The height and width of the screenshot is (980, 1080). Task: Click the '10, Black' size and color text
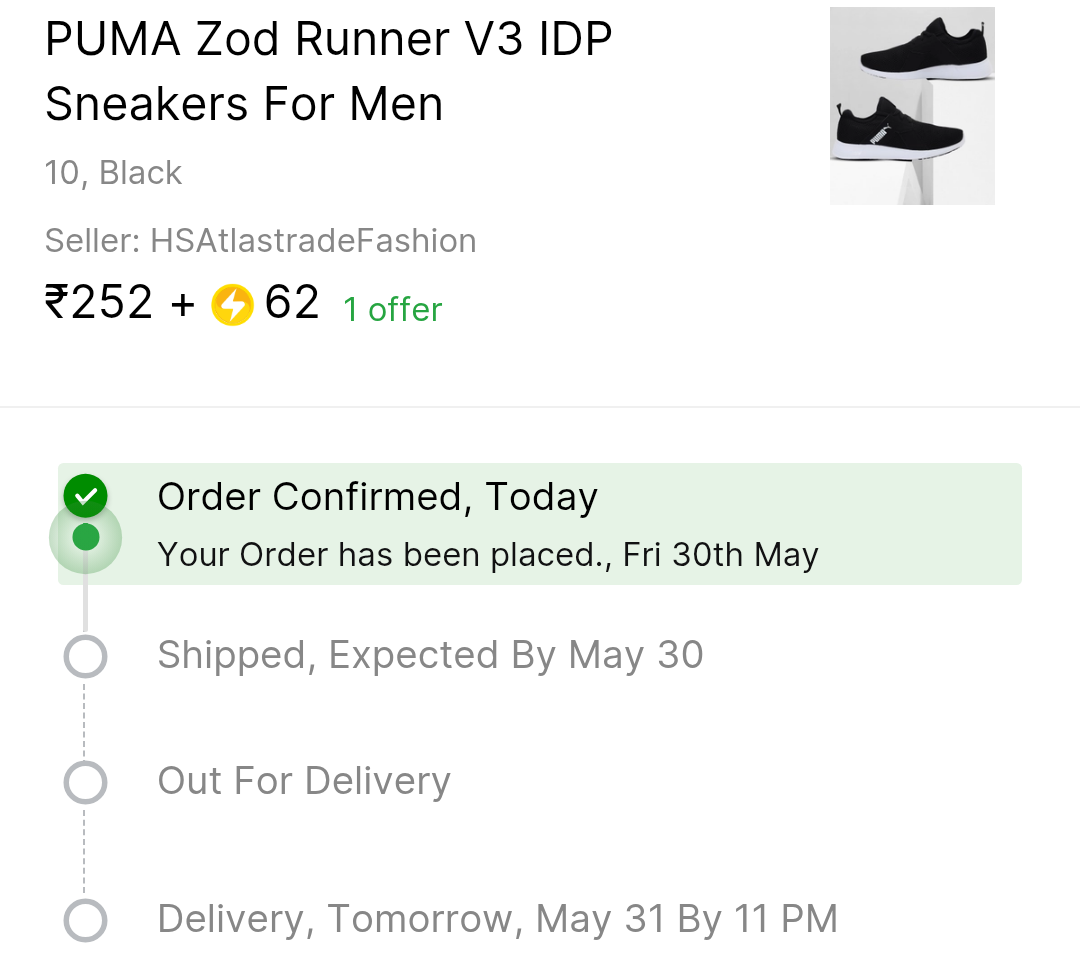[x=113, y=173]
